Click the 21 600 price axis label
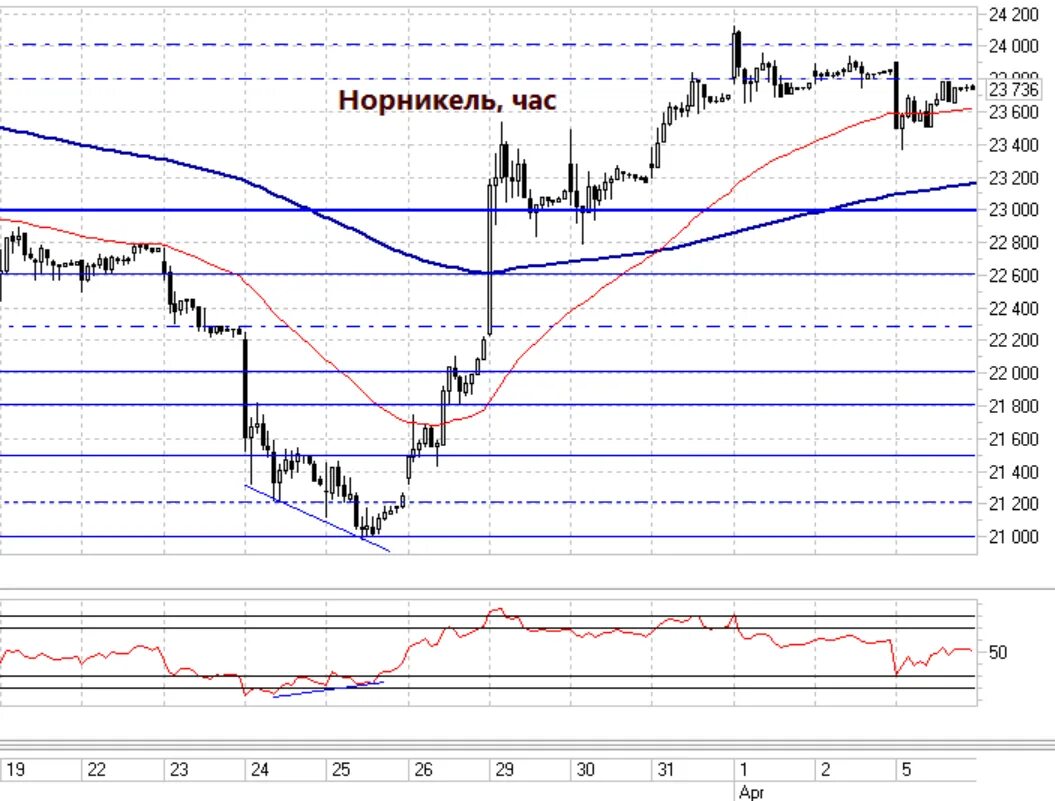Screen dimensions: 1055x801 [x=1013, y=439]
